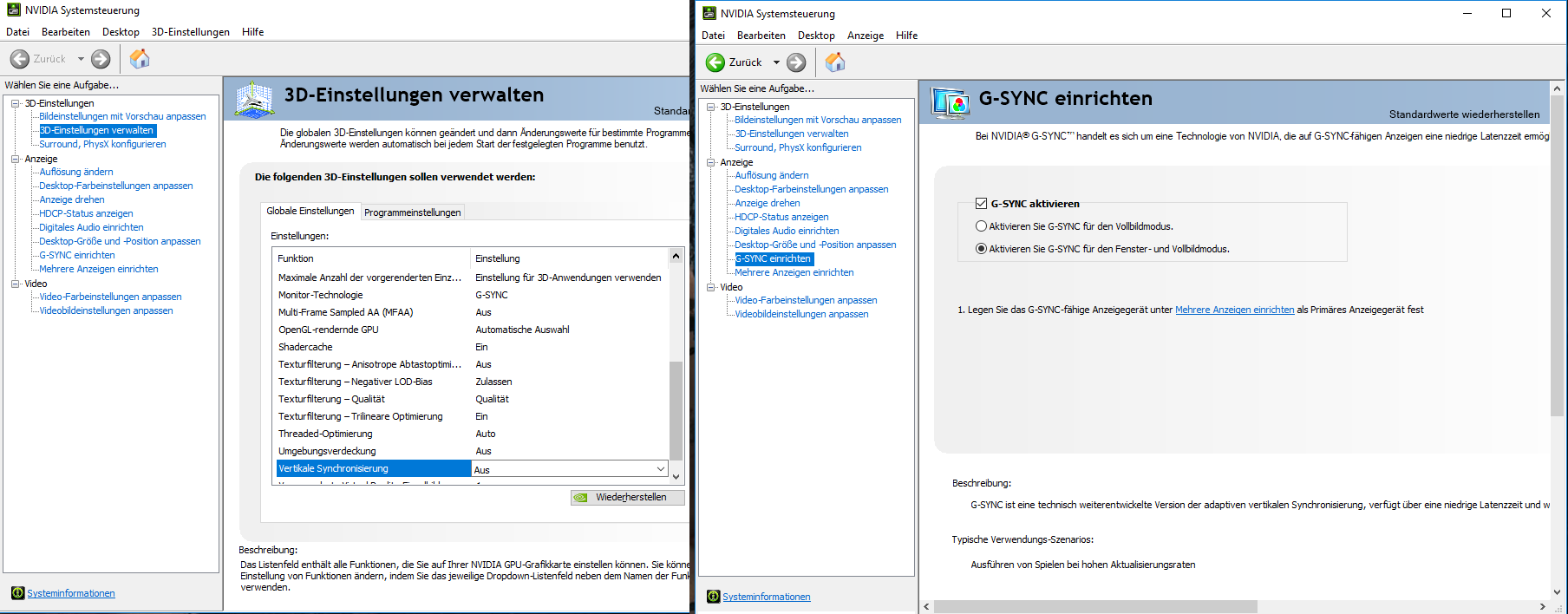Collapse the Video tree node in the left window
Screen dimensions: 1568x614
point(16,284)
